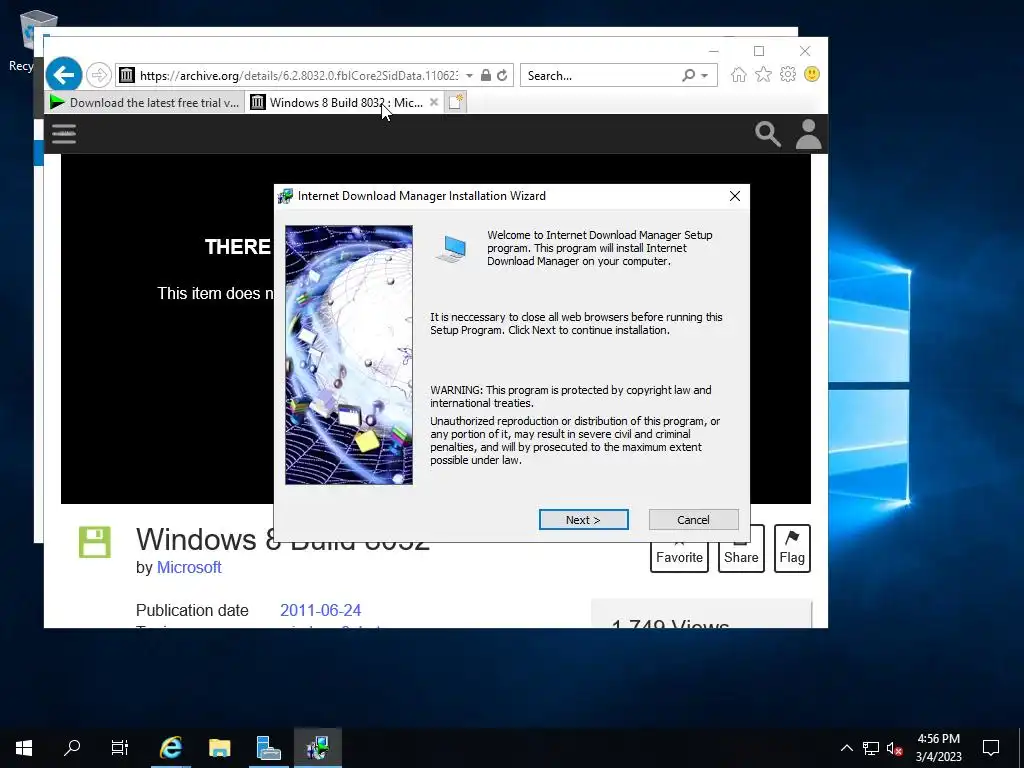Click the globe artwork in the IDM wizard
The width and height of the screenshot is (1024, 768).
pos(349,355)
